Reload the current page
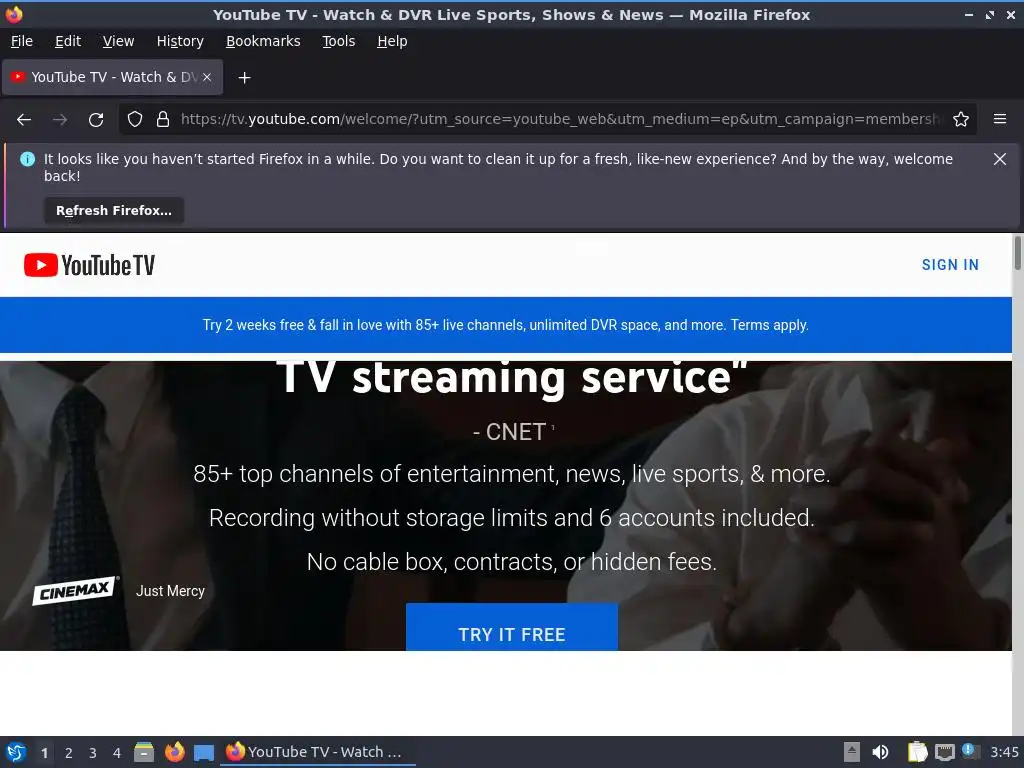1024x768 pixels. coord(96,120)
